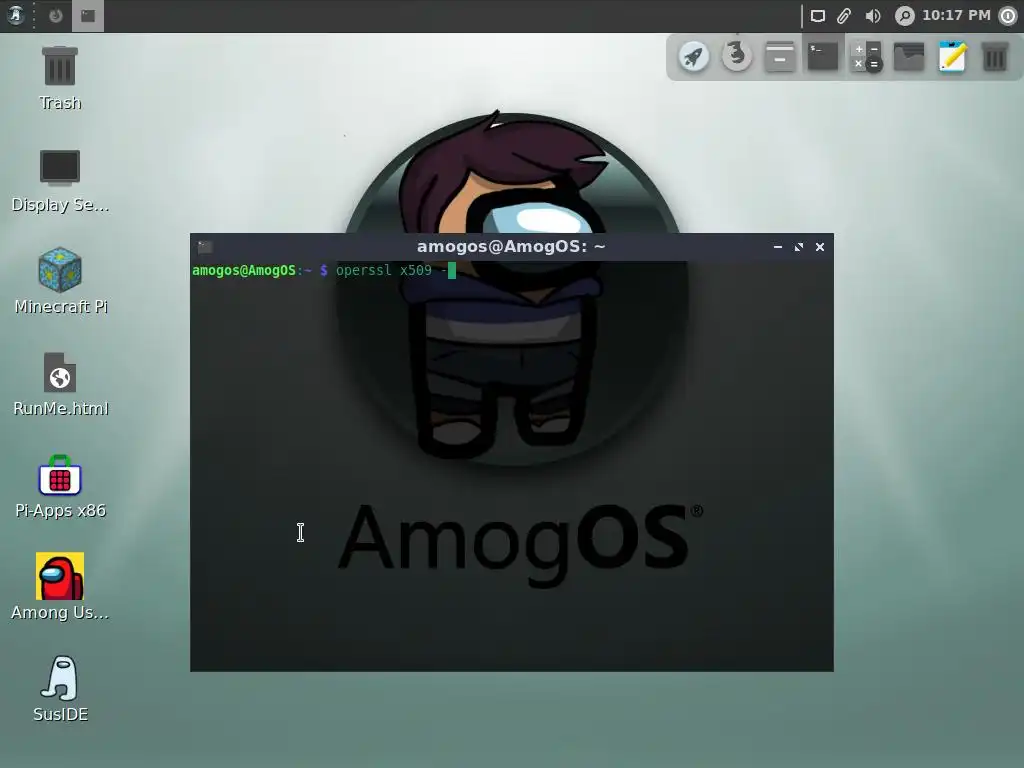Screen dimensions: 1024x768
Task: Click the terminal icon in the dock
Action: tap(823, 57)
